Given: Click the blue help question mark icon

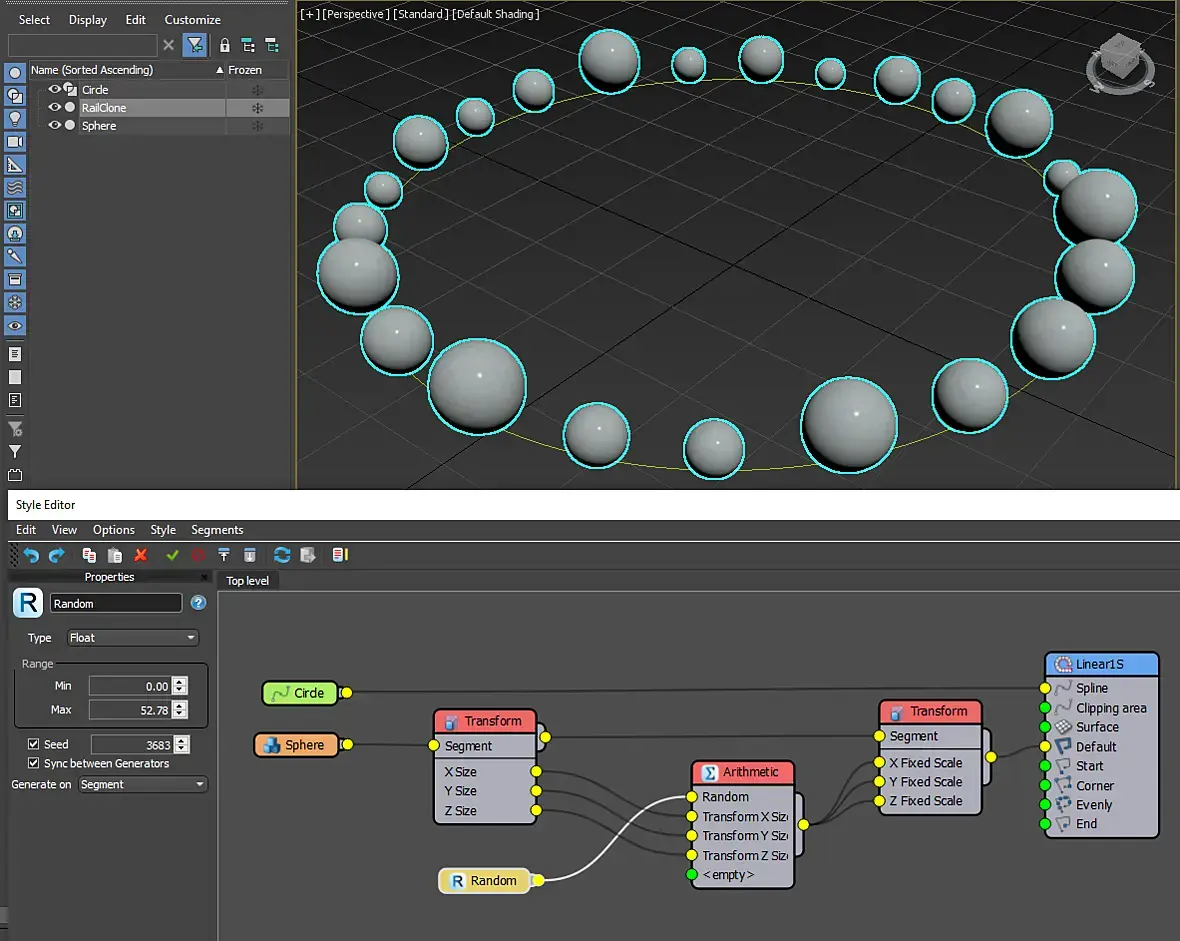Looking at the screenshot, I should click(x=198, y=603).
